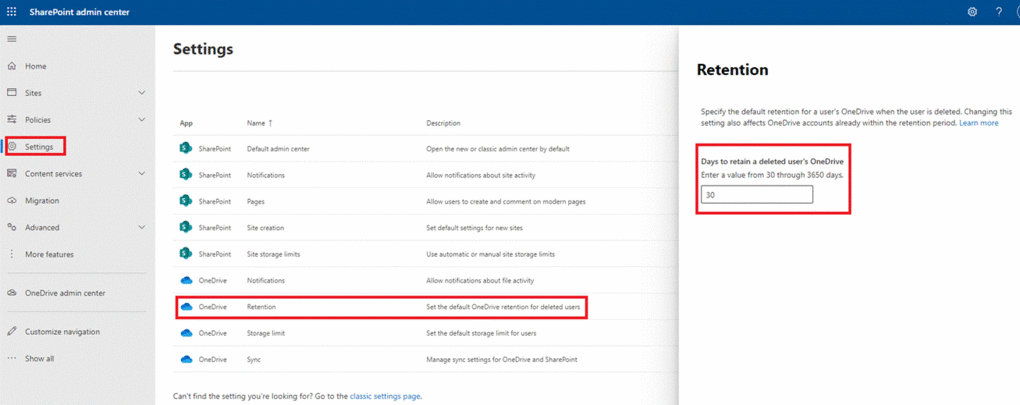Image resolution: width=1020 pixels, height=405 pixels.
Task: Click the OneDrive admin center cloud icon
Action: [12, 293]
